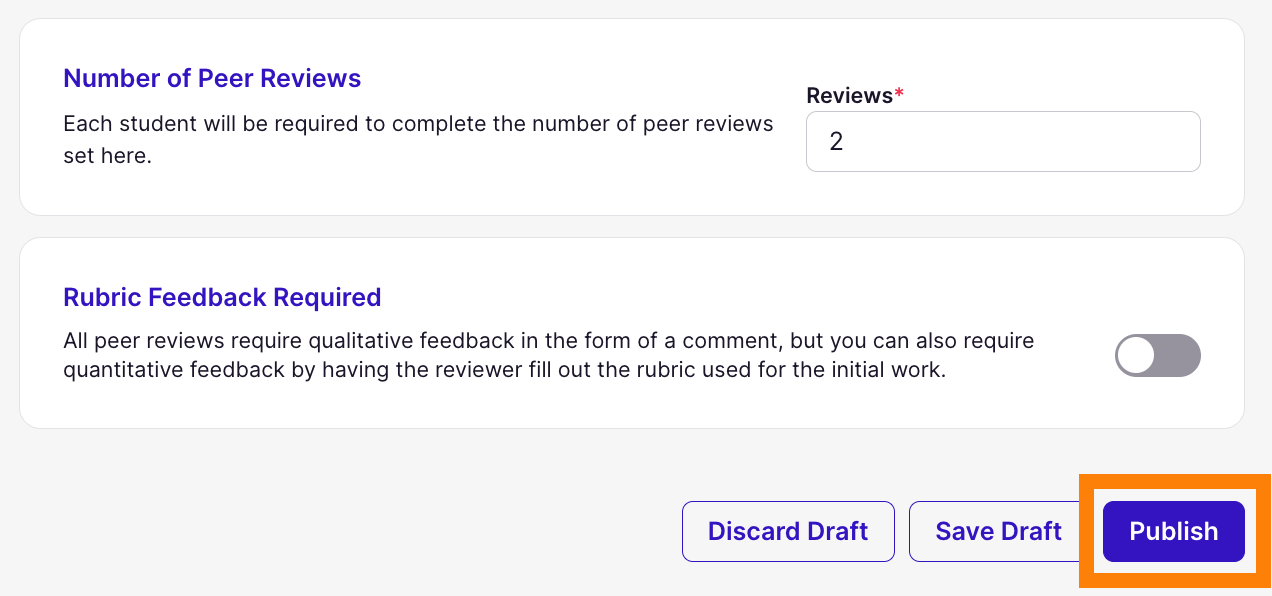The height and width of the screenshot is (596, 1272).
Task: Click the 'set here.' line of text
Action: tap(107, 156)
